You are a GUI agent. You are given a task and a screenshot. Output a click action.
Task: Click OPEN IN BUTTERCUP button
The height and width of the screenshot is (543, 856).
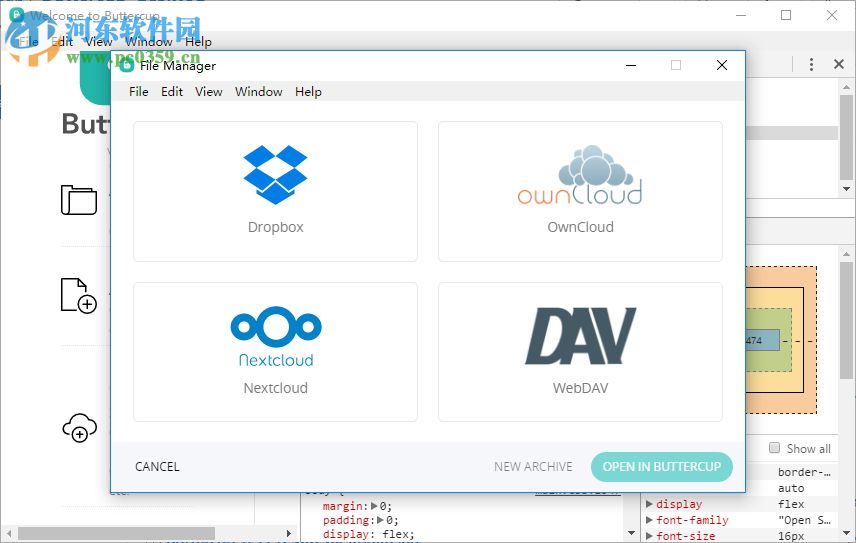pos(662,467)
